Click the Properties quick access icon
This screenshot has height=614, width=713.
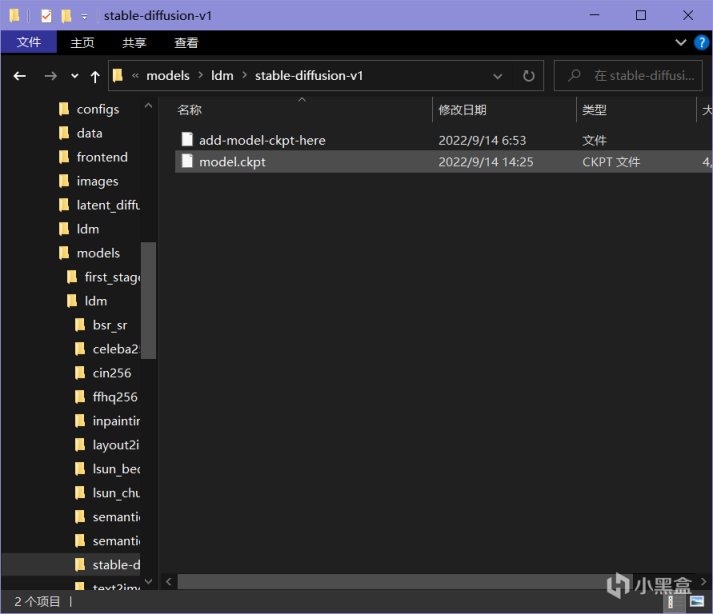pos(46,16)
